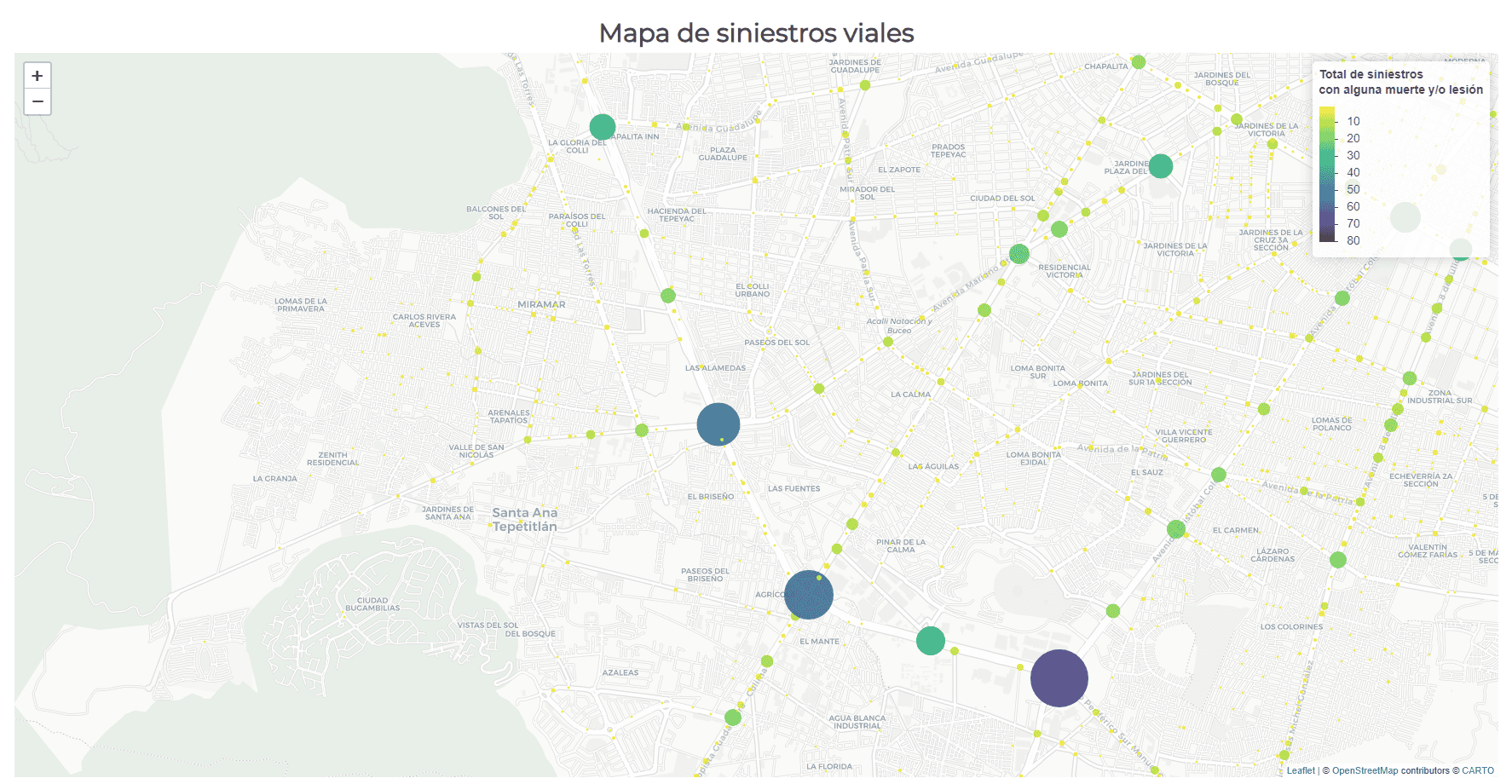Click the EL COLLI URBANO label
The height and width of the screenshot is (784, 1512).
pyautogui.click(x=753, y=291)
